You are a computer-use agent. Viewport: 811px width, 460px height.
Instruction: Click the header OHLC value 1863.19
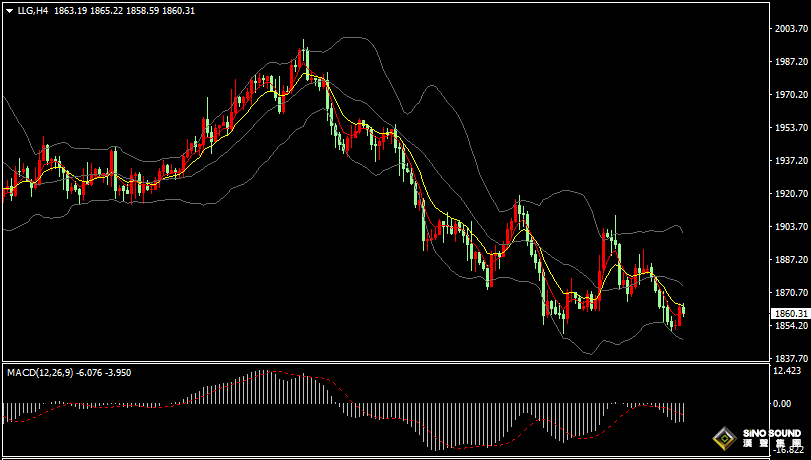[70, 10]
